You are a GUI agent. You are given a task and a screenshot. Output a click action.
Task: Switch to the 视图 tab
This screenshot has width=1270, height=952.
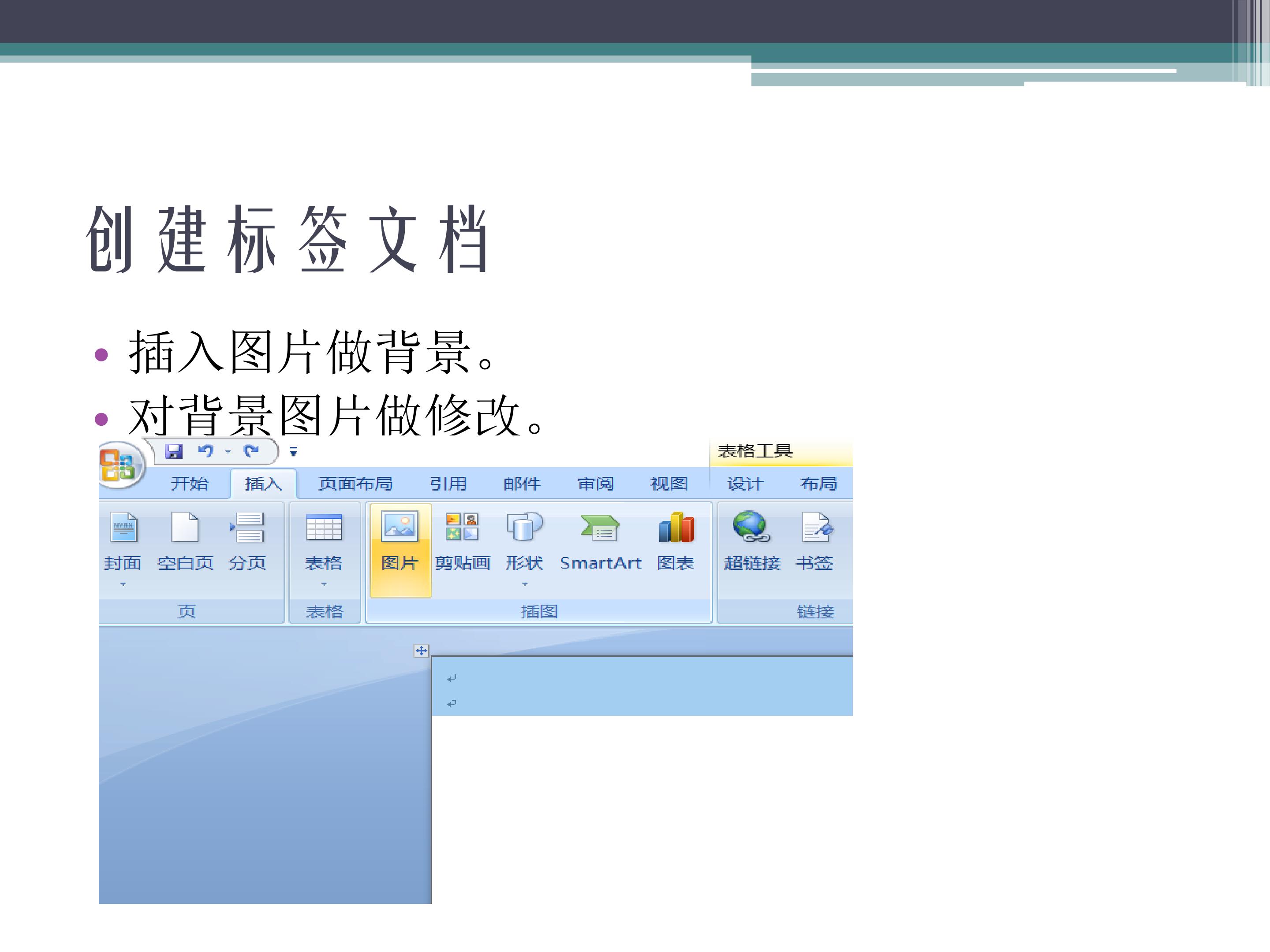click(669, 484)
